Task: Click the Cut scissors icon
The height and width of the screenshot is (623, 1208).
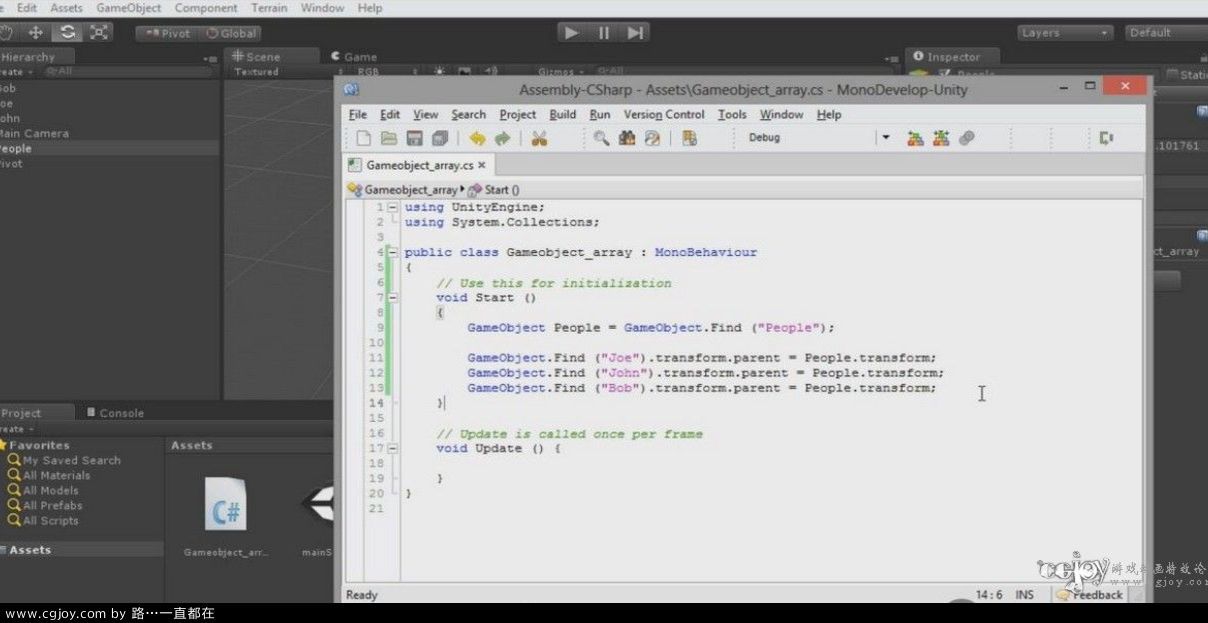Action: coord(539,138)
